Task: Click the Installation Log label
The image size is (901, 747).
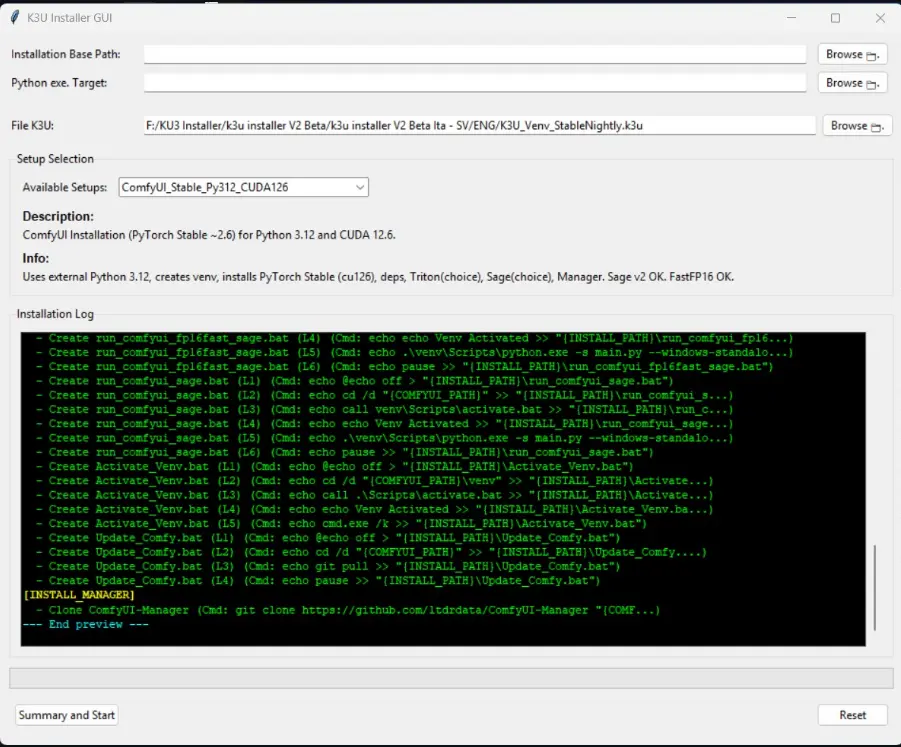Action: [x=55, y=314]
